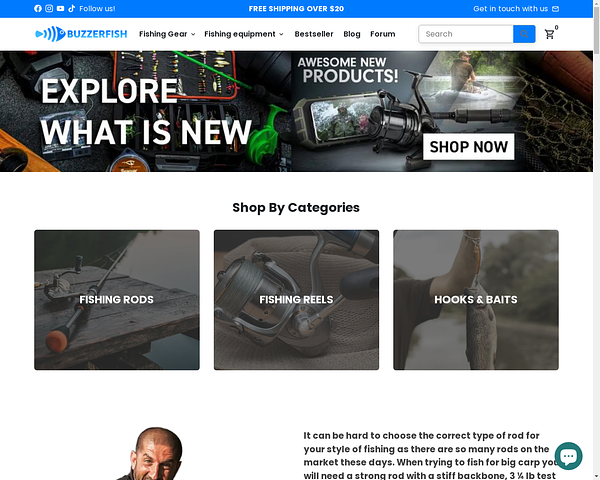This screenshot has height=480, width=600.
Task: Click the SHOP NOW banner button
Action: click(469, 147)
